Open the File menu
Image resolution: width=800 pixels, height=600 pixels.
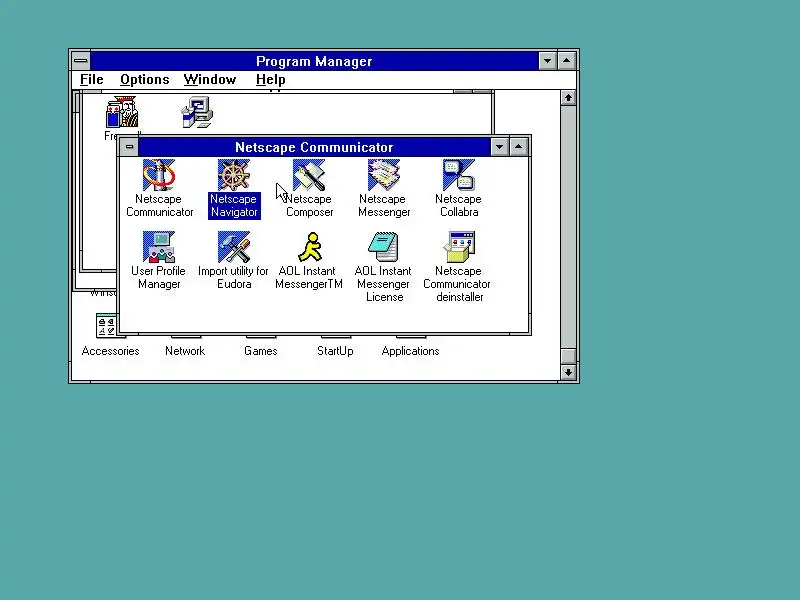[92, 80]
